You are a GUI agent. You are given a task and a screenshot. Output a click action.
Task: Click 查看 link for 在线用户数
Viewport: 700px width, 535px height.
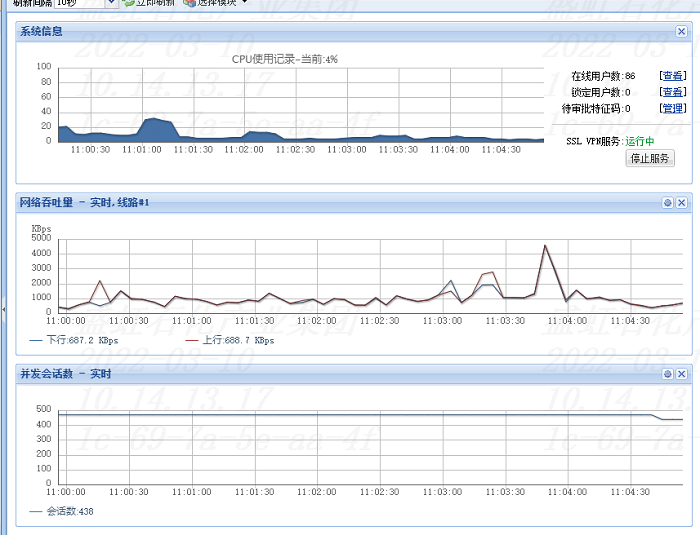point(672,76)
